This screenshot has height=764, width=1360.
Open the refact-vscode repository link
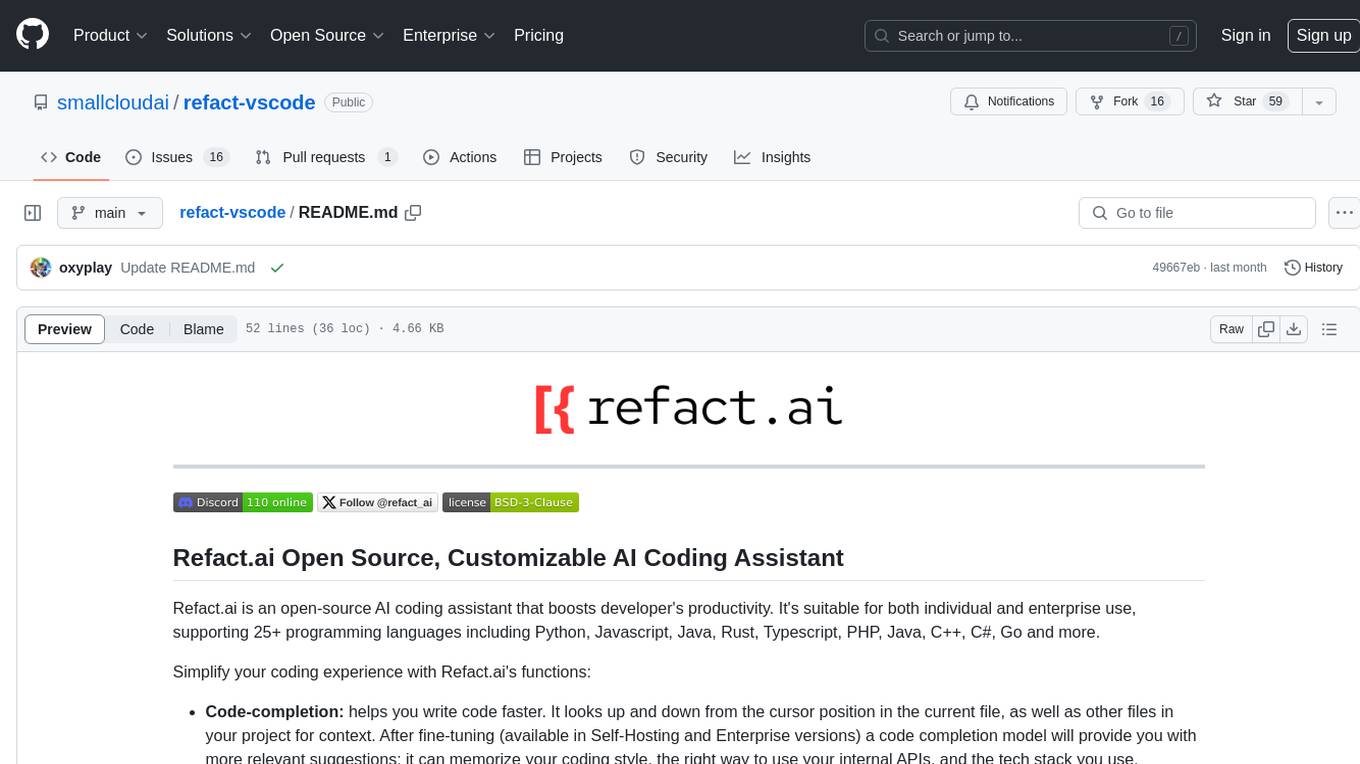249,102
